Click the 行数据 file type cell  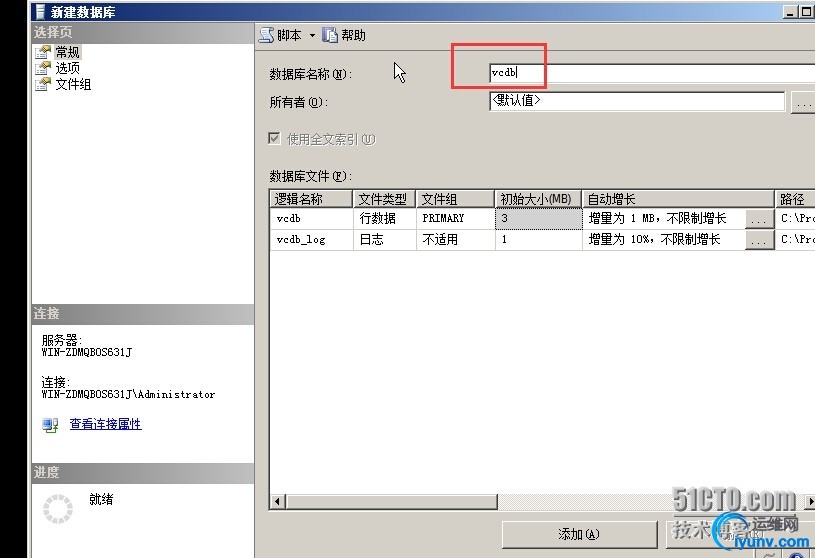point(385,218)
